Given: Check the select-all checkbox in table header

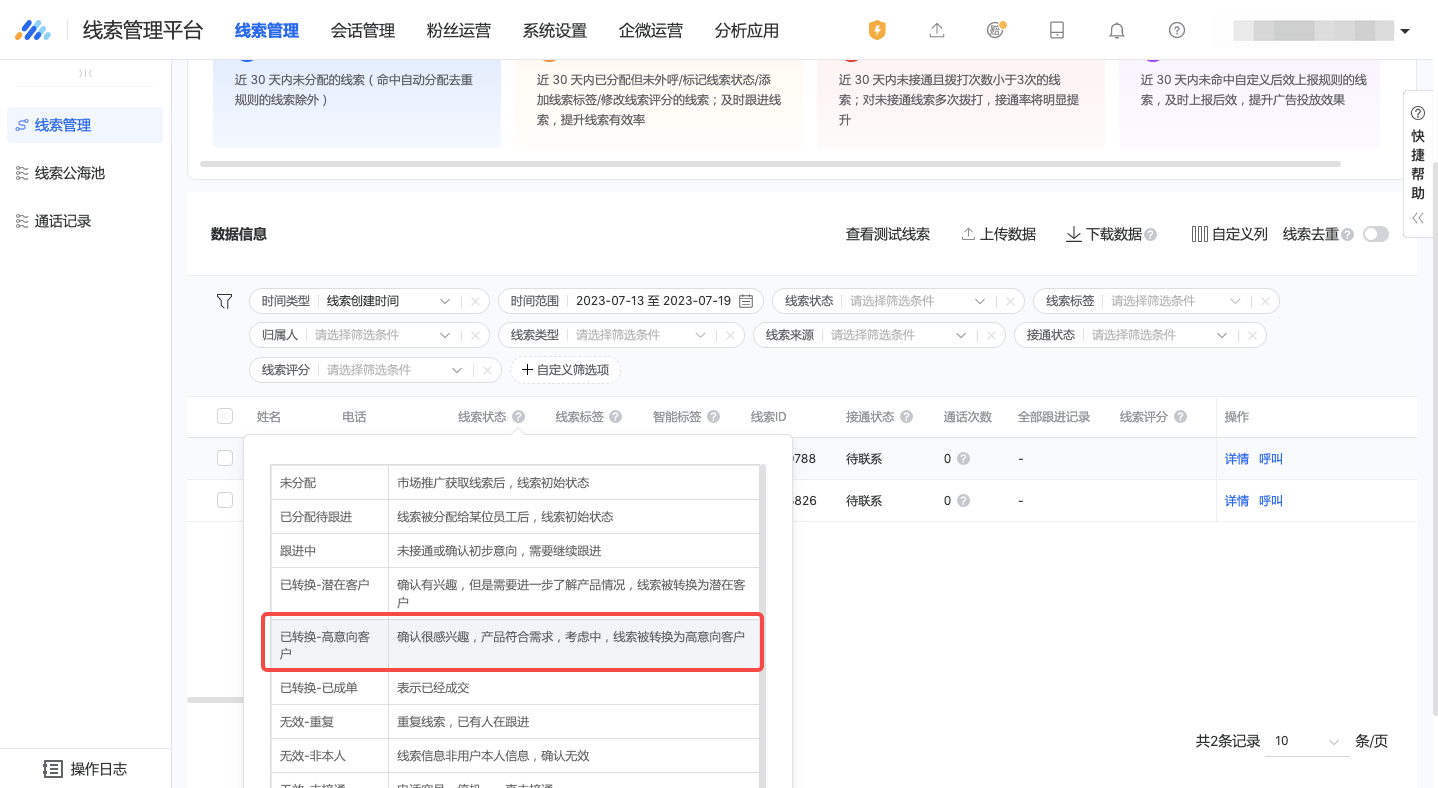Looking at the screenshot, I should tap(225, 416).
